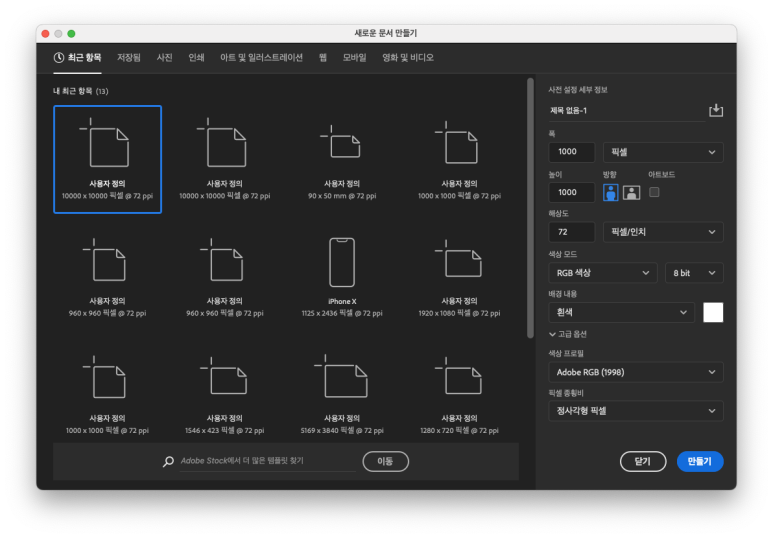
Task: Open the 영화 및 비디오 tab
Action: tap(408, 58)
